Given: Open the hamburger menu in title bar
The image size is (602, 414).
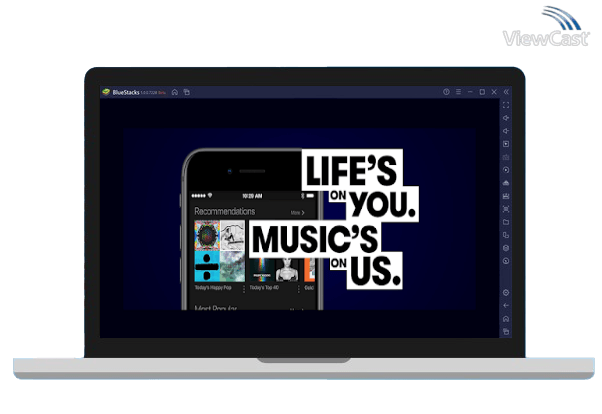Looking at the screenshot, I should 458,92.
